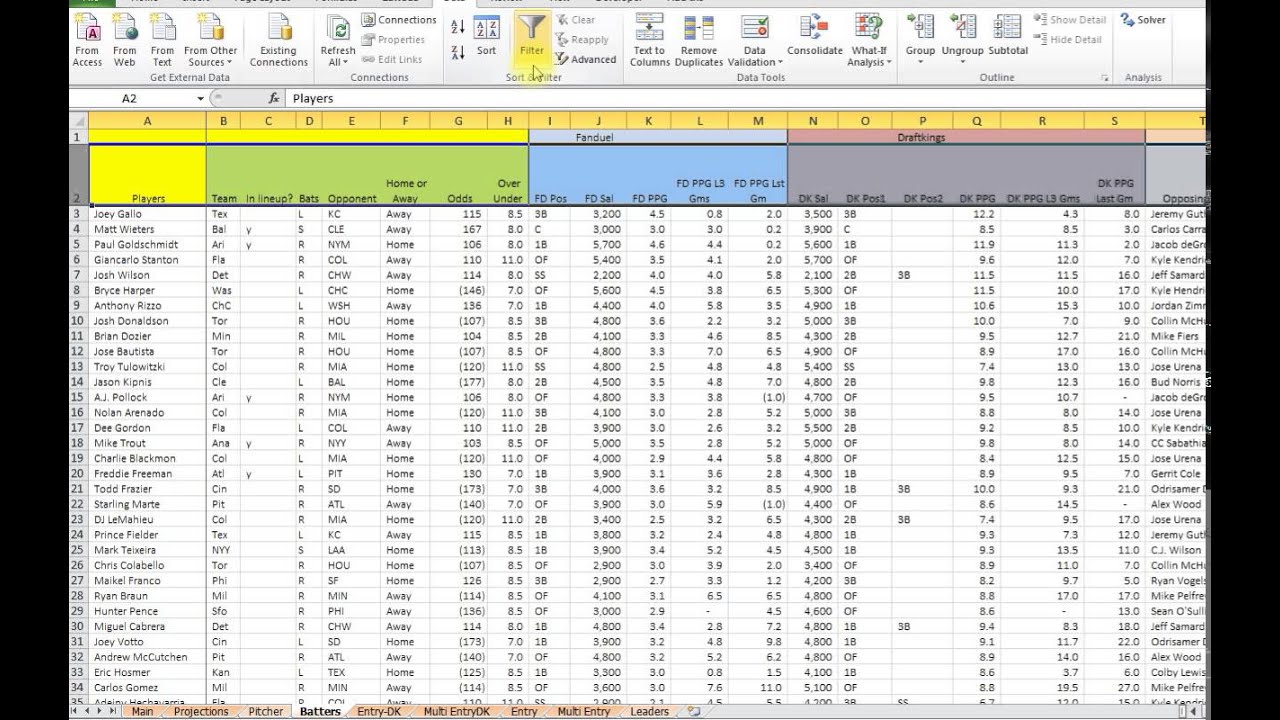This screenshot has width=1280, height=720.
Task: Sort A to Z ascending
Action: coord(458,29)
